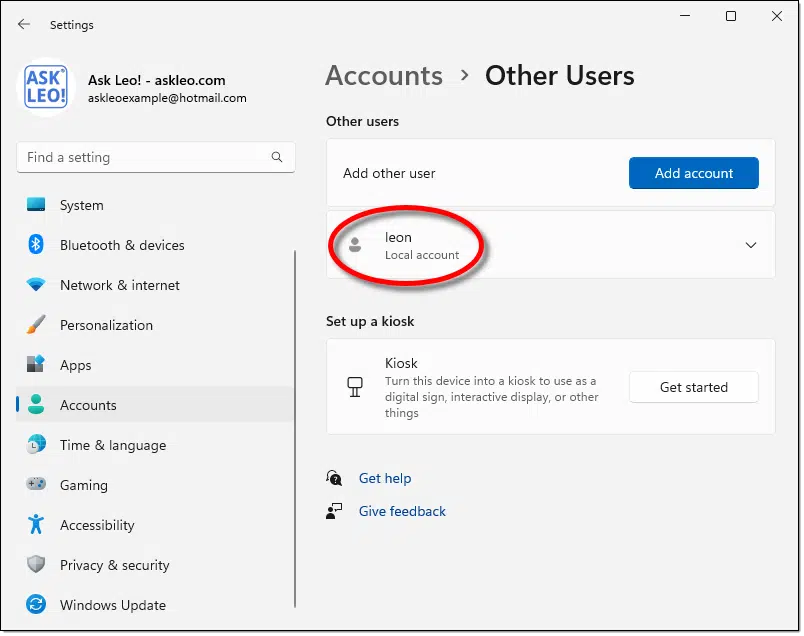Open the Accessibility settings category
The image size is (804, 636).
pyautogui.click(x=97, y=525)
